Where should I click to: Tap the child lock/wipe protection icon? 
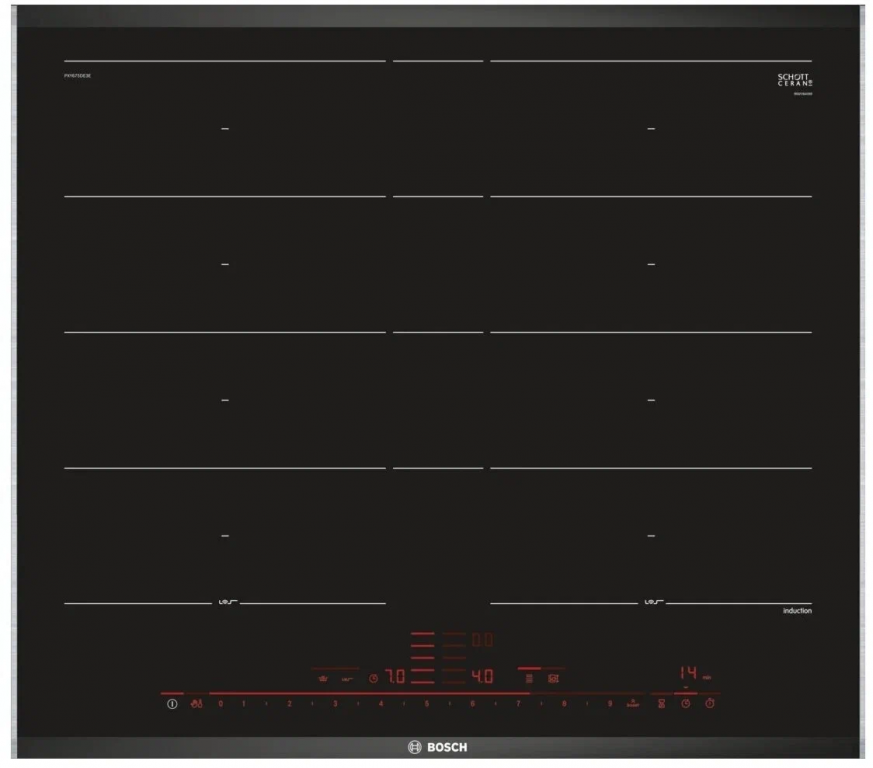(x=196, y=704)
